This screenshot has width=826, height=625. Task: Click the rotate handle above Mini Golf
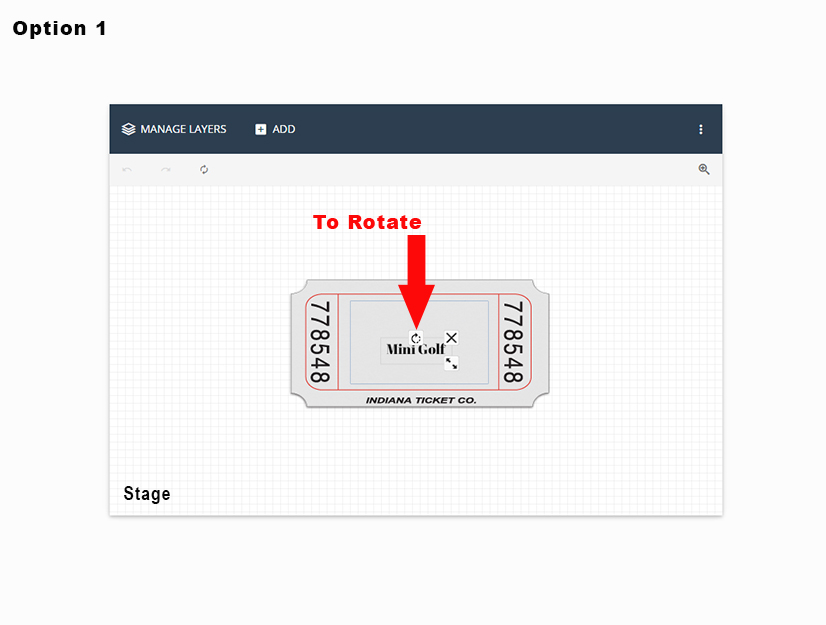416,339
